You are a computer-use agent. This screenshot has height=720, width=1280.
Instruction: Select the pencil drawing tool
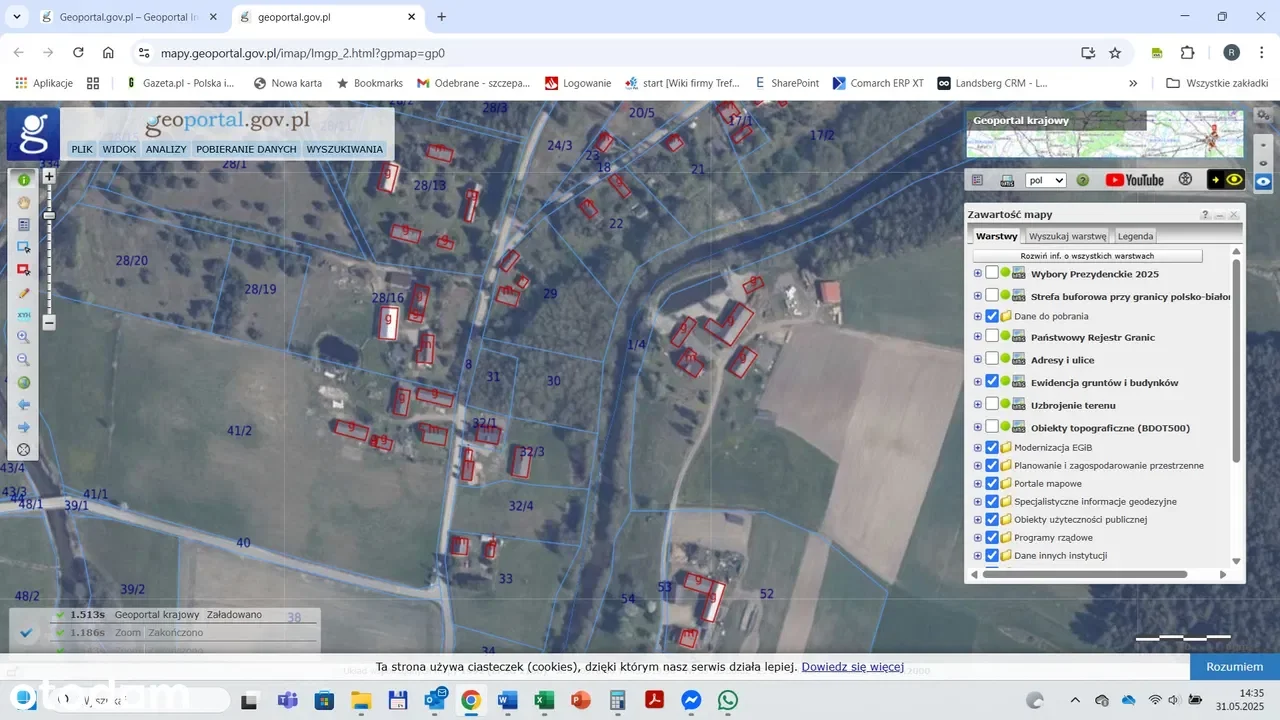(x=24, y=293)
